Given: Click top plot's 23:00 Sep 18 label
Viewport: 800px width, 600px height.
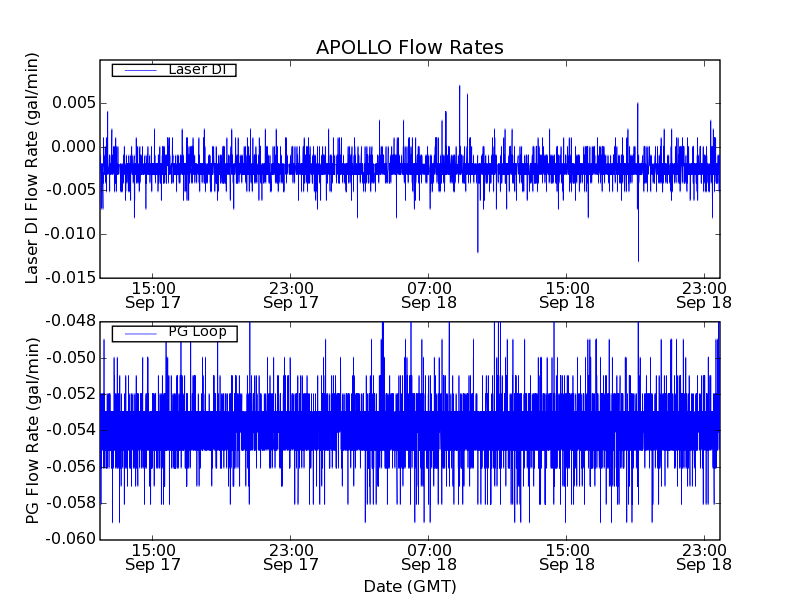Looking at the screenshot, I should (x=704, y=295).
